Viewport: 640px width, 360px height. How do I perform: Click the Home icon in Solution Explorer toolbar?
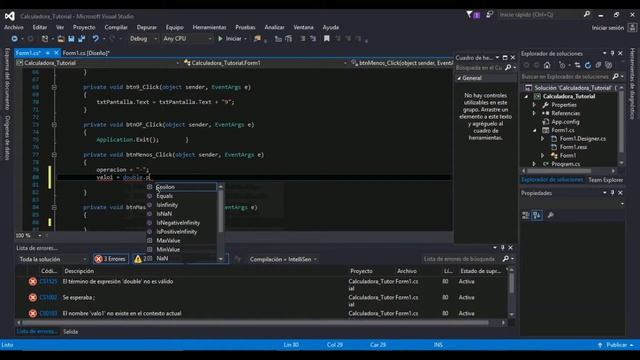coord(547,65)
